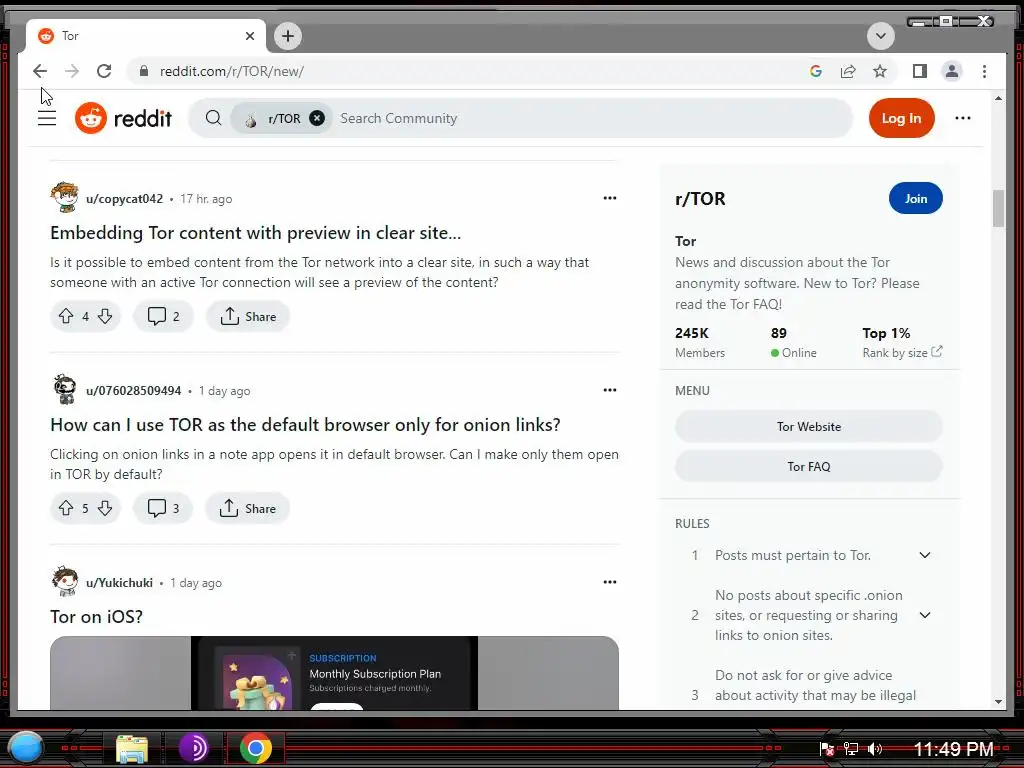Screen dimensions: 1024x768
Task: Downvote the default browser onion links post
Action: [x=105, y=508]
